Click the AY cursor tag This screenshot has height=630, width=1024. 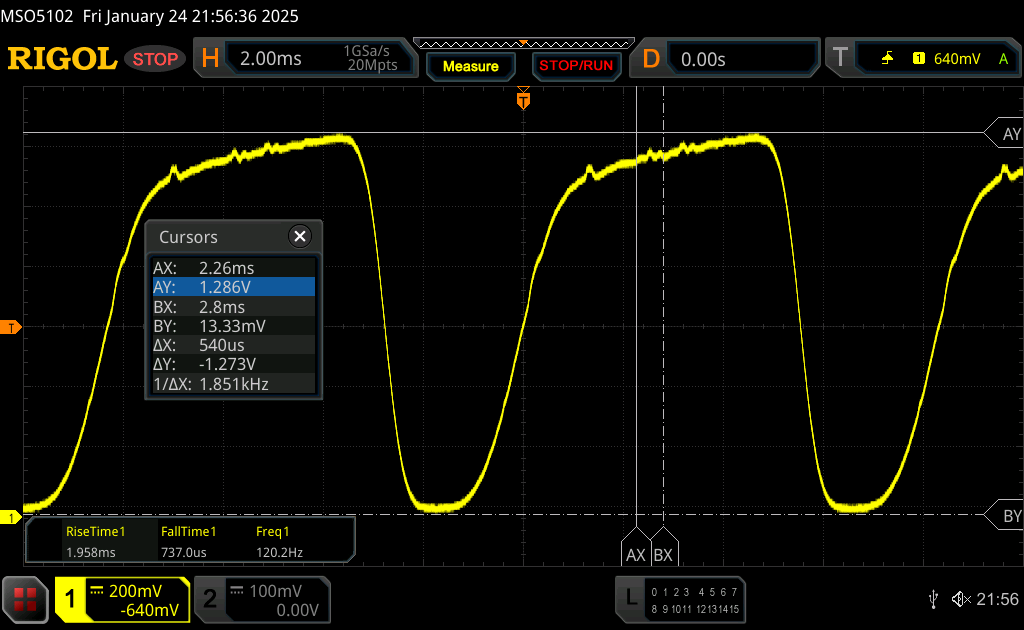[1008, 134]
